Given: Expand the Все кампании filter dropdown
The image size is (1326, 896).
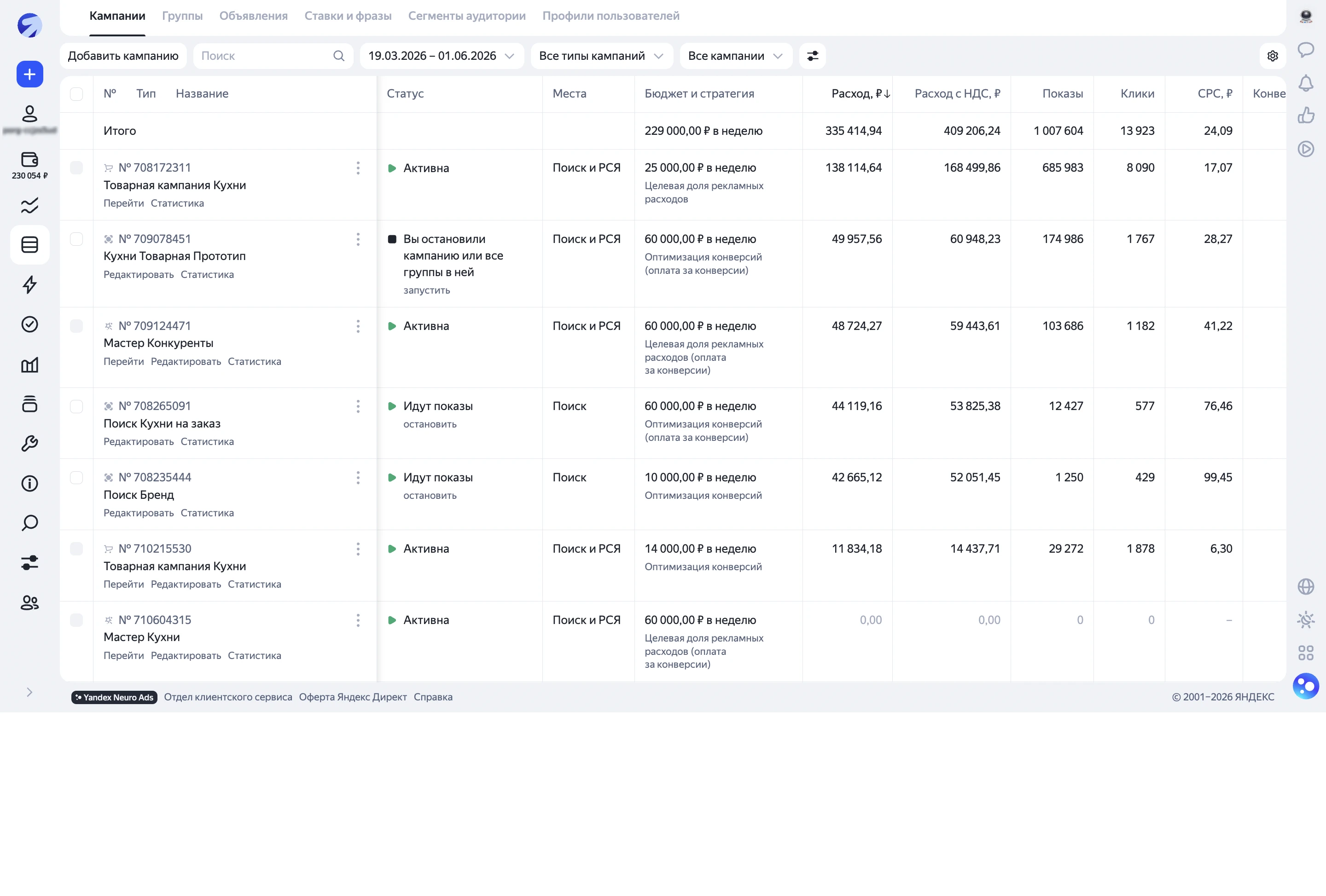Looking at the screenshot, I should [x=735, y=56].
